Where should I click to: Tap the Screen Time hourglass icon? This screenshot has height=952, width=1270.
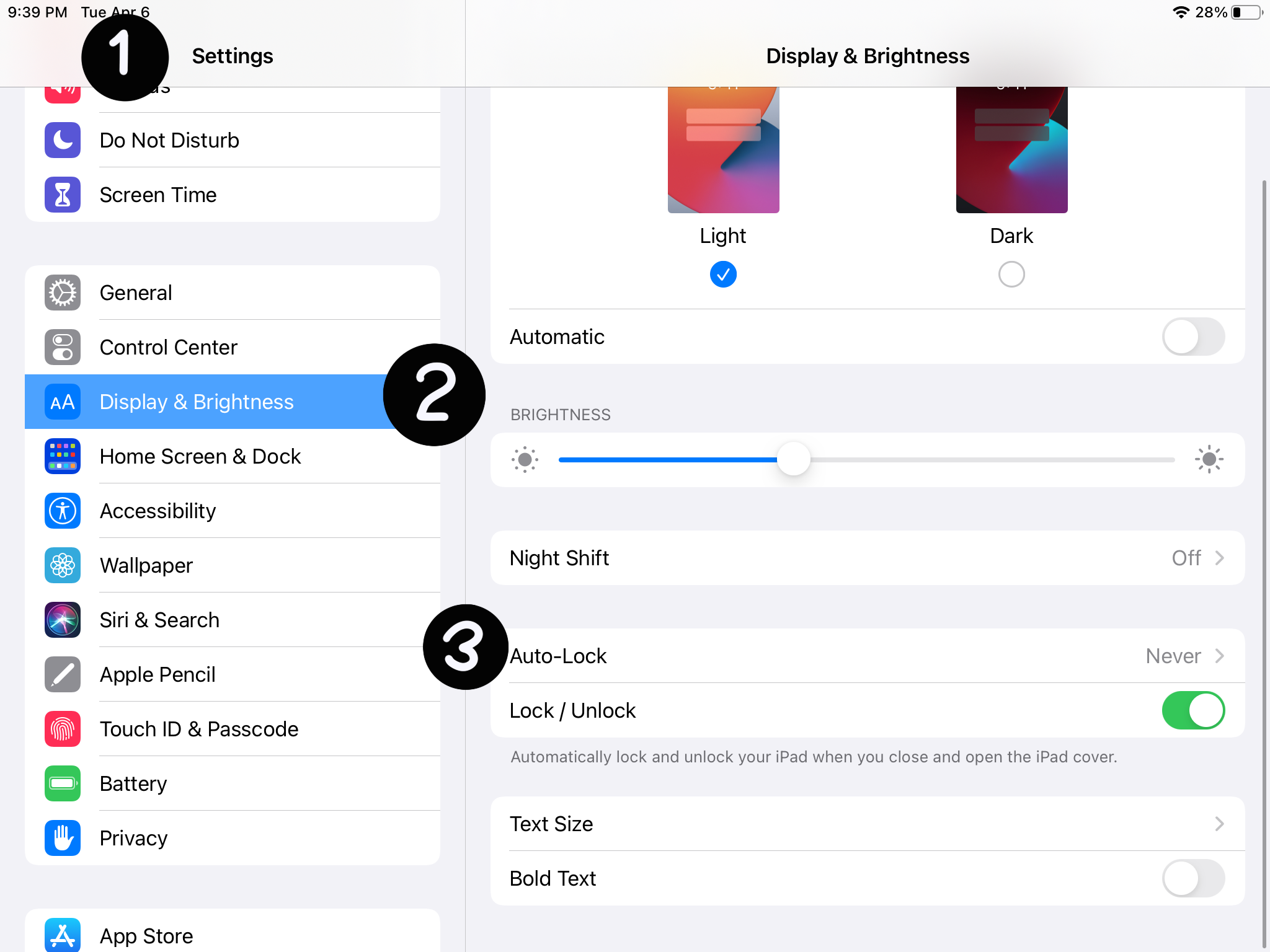coord(63,195)
